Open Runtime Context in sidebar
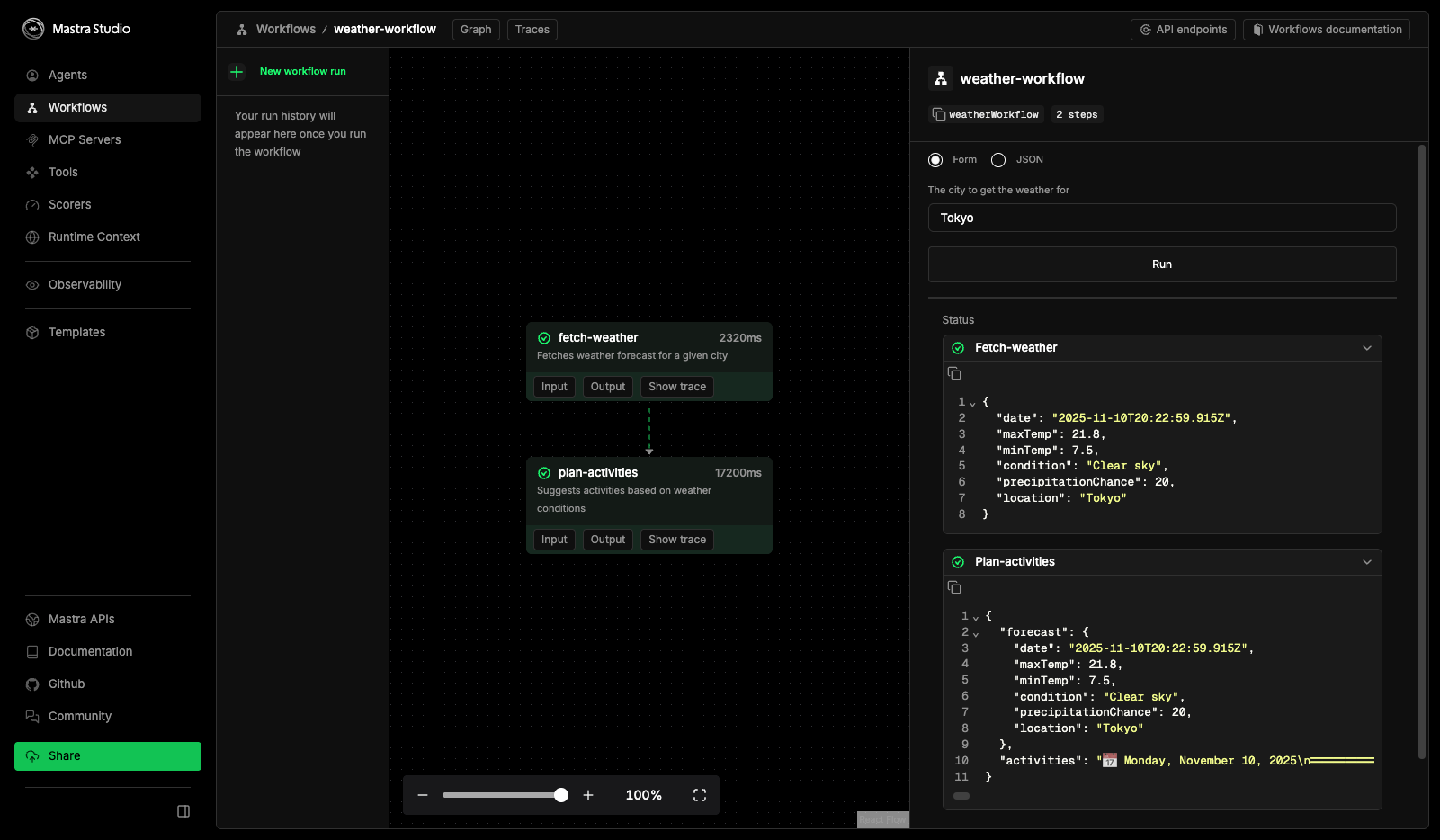Screen dimensions: 1440x840 108,237
